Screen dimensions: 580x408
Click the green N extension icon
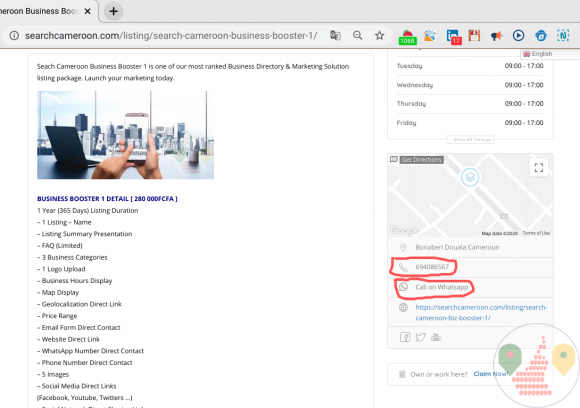pyautogui.click(x=563, y=36)
